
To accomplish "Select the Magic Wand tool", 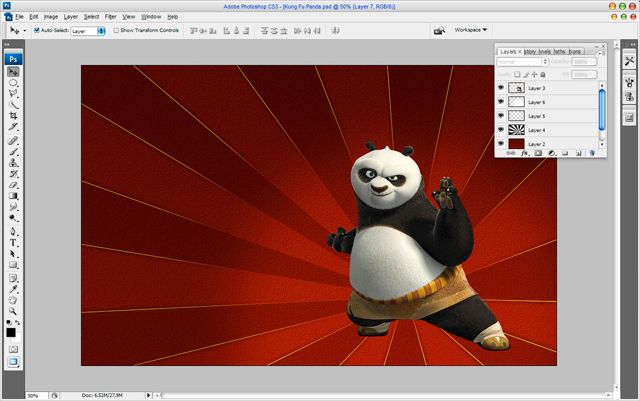I will [13, 105].
